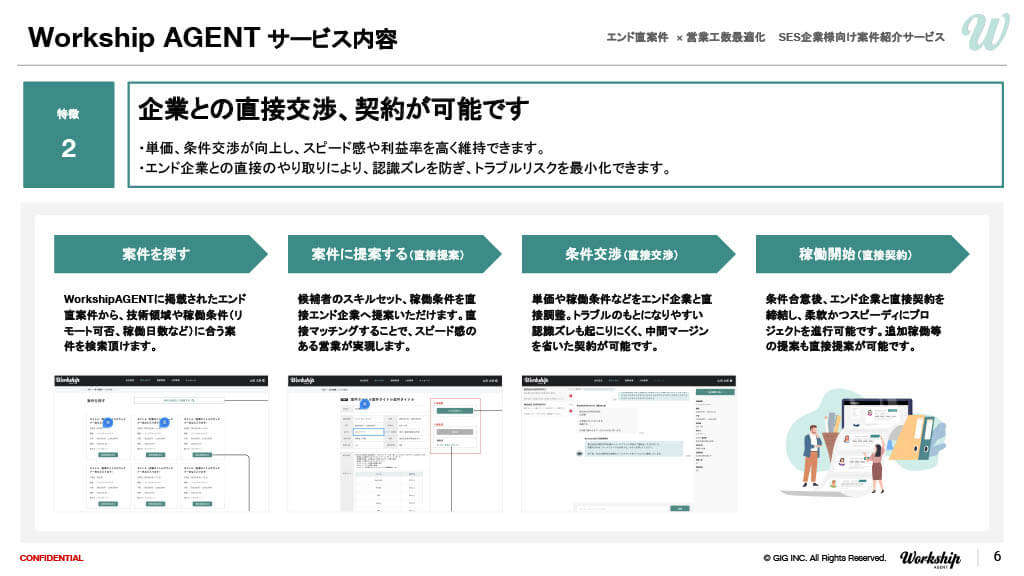Open the negotiation chat screenshot thumbnail
Image resolution: width=1024 pixels, height=576 pixels.
pyautogui.click(x=628, y=443)
